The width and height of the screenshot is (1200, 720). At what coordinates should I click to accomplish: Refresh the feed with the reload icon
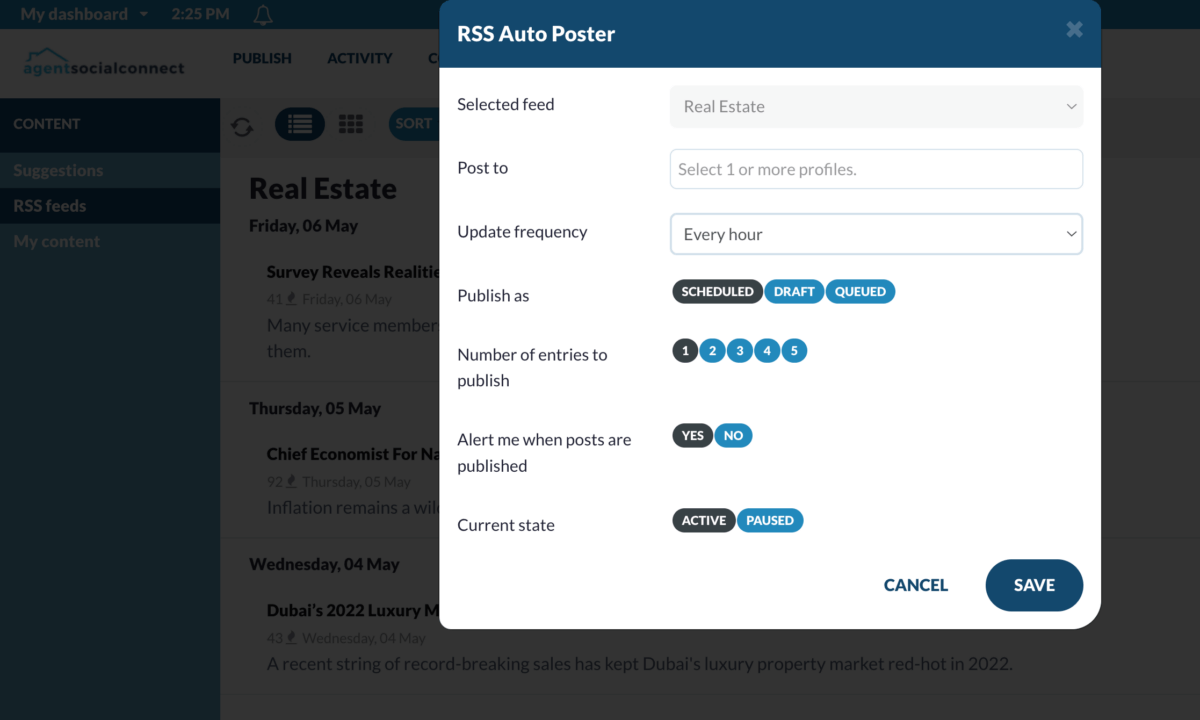point(242,126)
